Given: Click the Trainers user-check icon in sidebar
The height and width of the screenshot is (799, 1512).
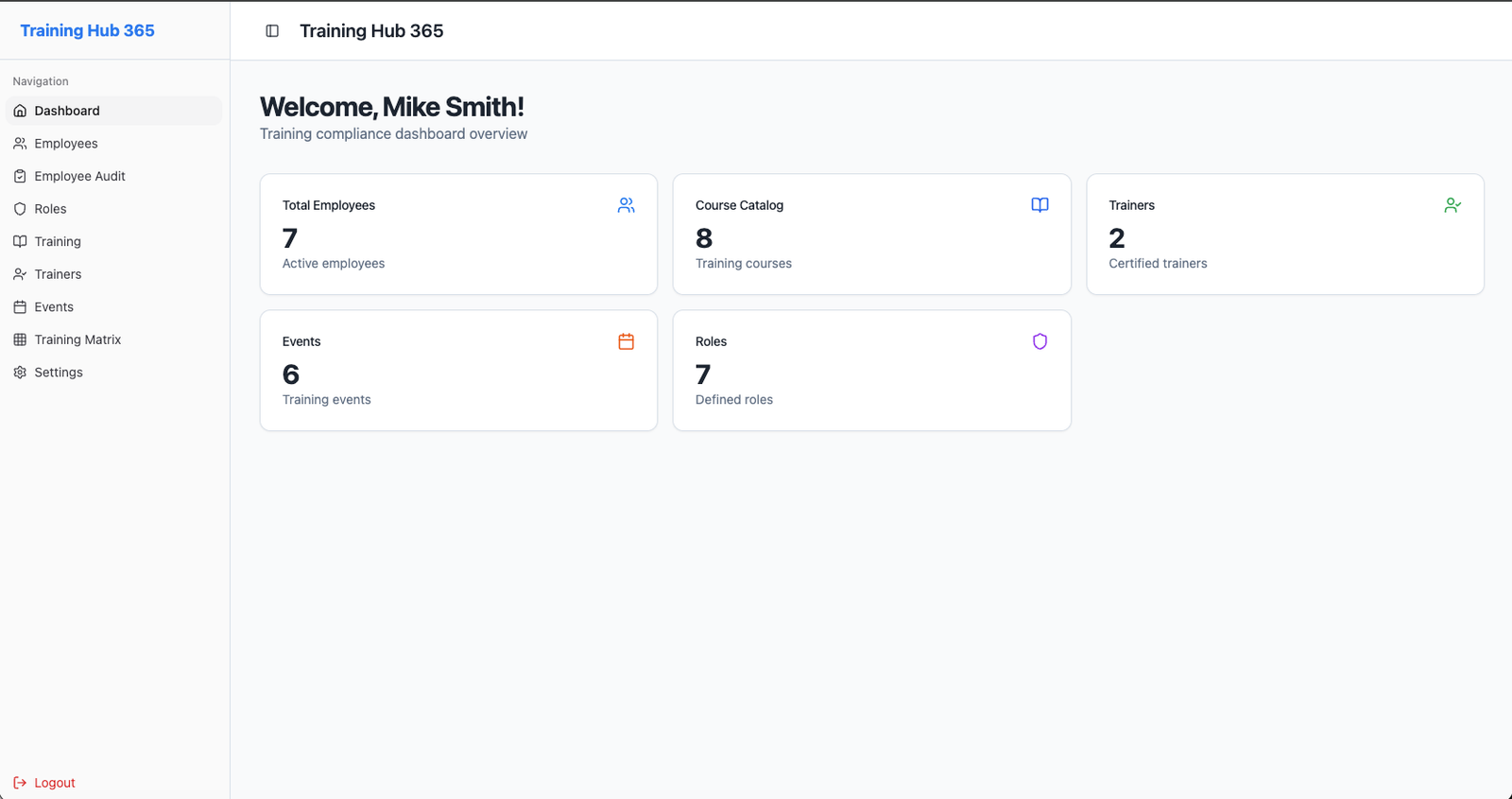Looking at the screenshot, I should point(20,274).
